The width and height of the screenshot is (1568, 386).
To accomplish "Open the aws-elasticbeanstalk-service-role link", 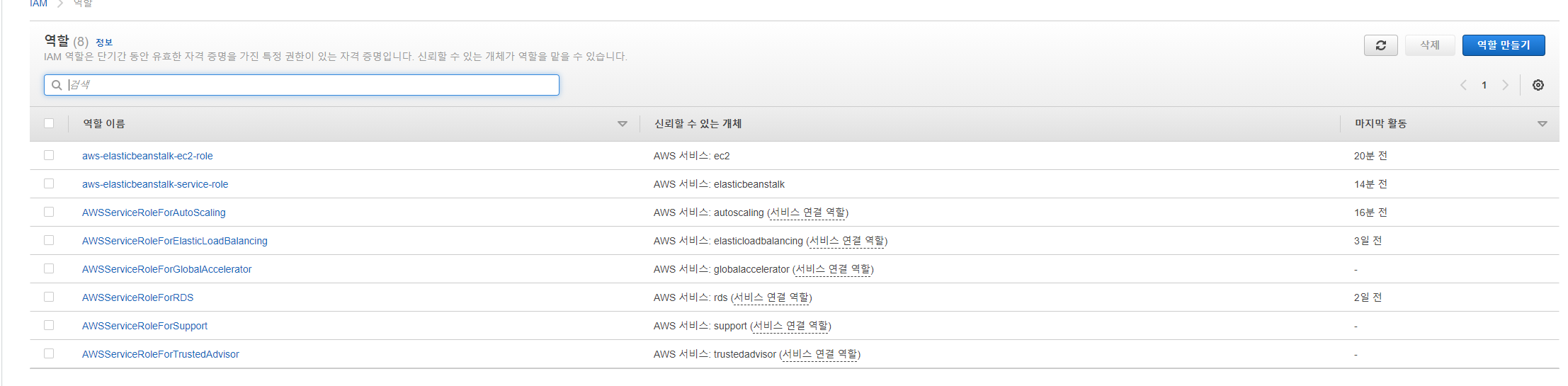I will (155, 184).
